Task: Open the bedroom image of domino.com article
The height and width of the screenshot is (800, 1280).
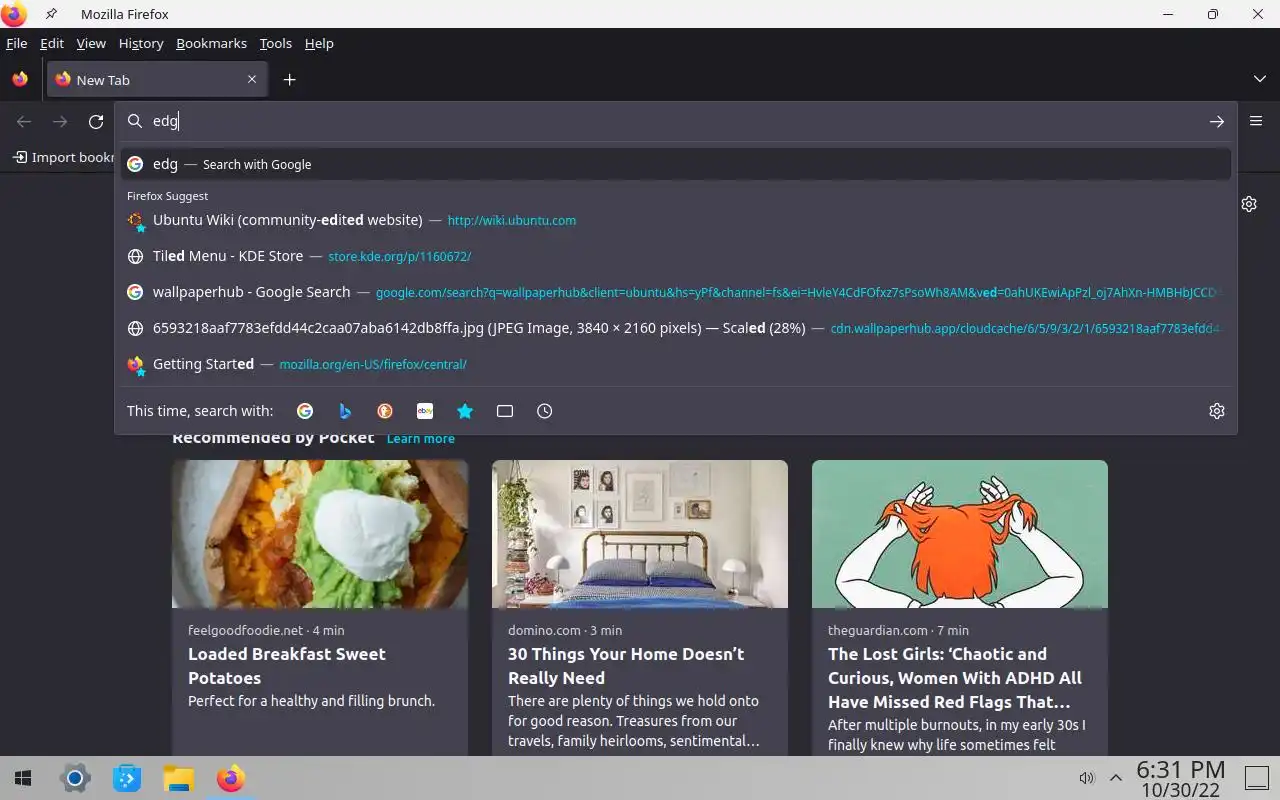Action: pyautogui.click(x=640, y=534)
